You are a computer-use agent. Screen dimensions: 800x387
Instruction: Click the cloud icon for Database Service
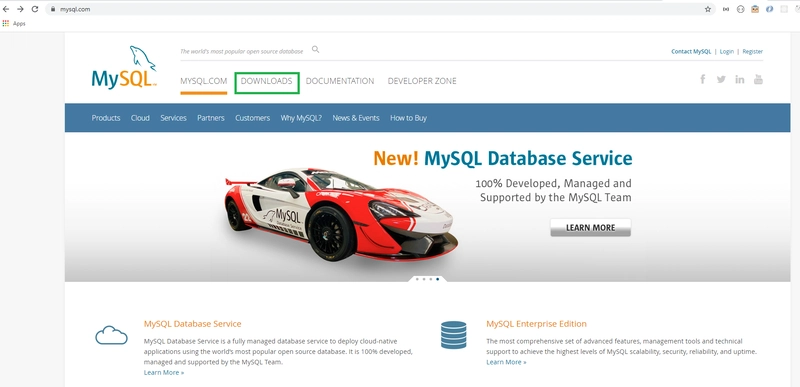coord(111,335)
